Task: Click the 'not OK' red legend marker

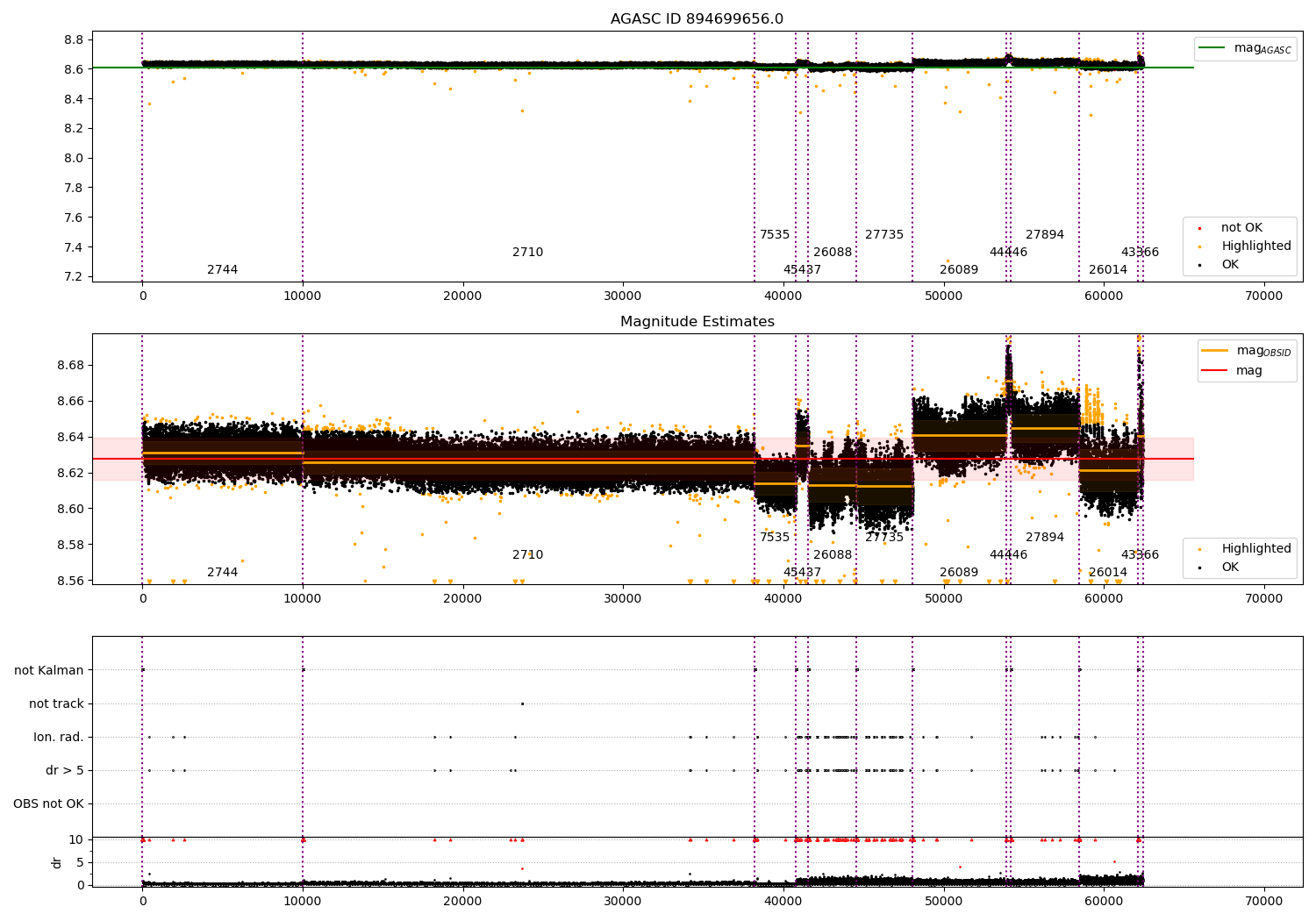Action: (1199, 228)
